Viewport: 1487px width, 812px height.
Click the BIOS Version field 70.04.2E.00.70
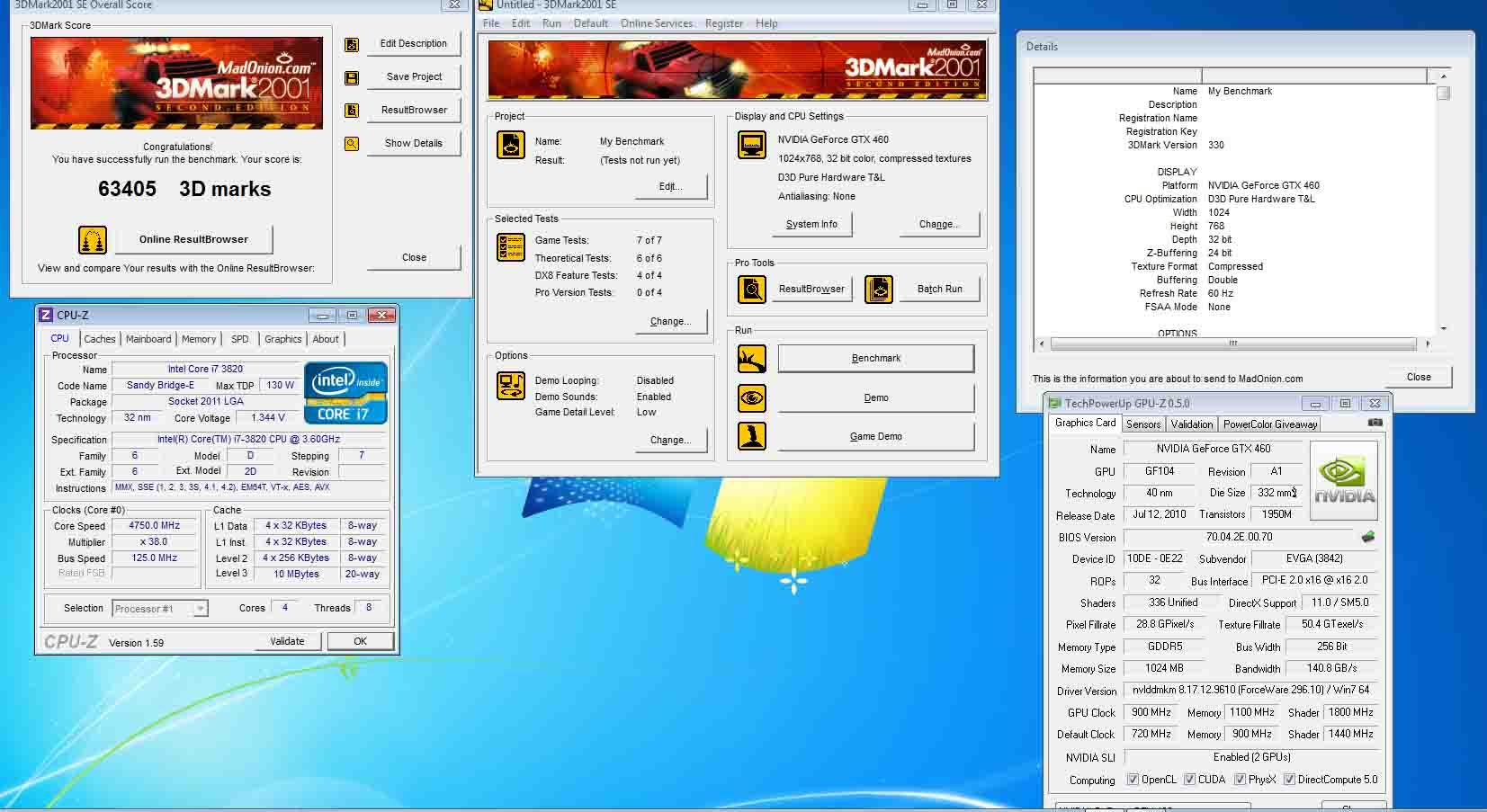click(1240, 537)
